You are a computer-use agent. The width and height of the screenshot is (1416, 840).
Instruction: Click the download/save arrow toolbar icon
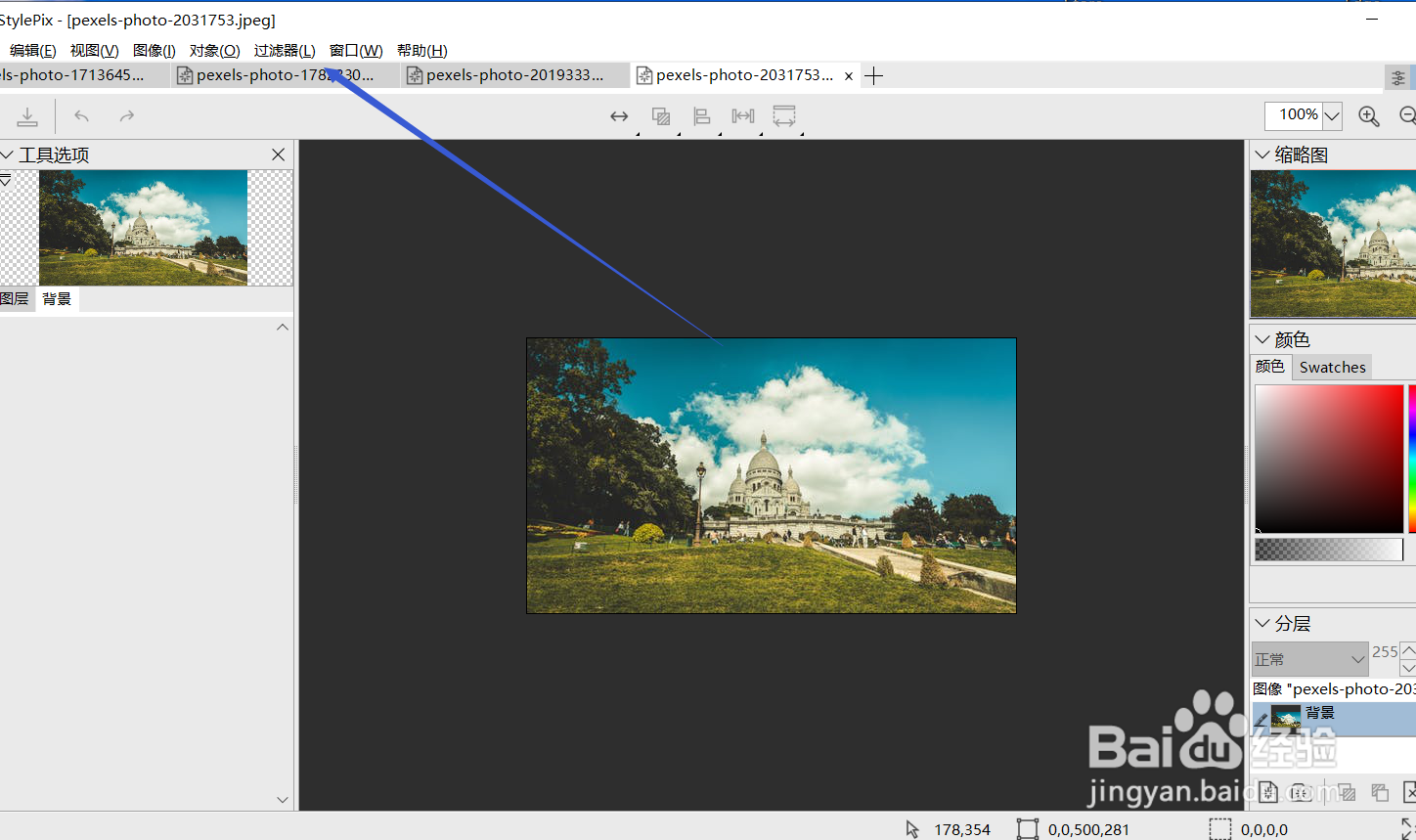coord(27,116)
